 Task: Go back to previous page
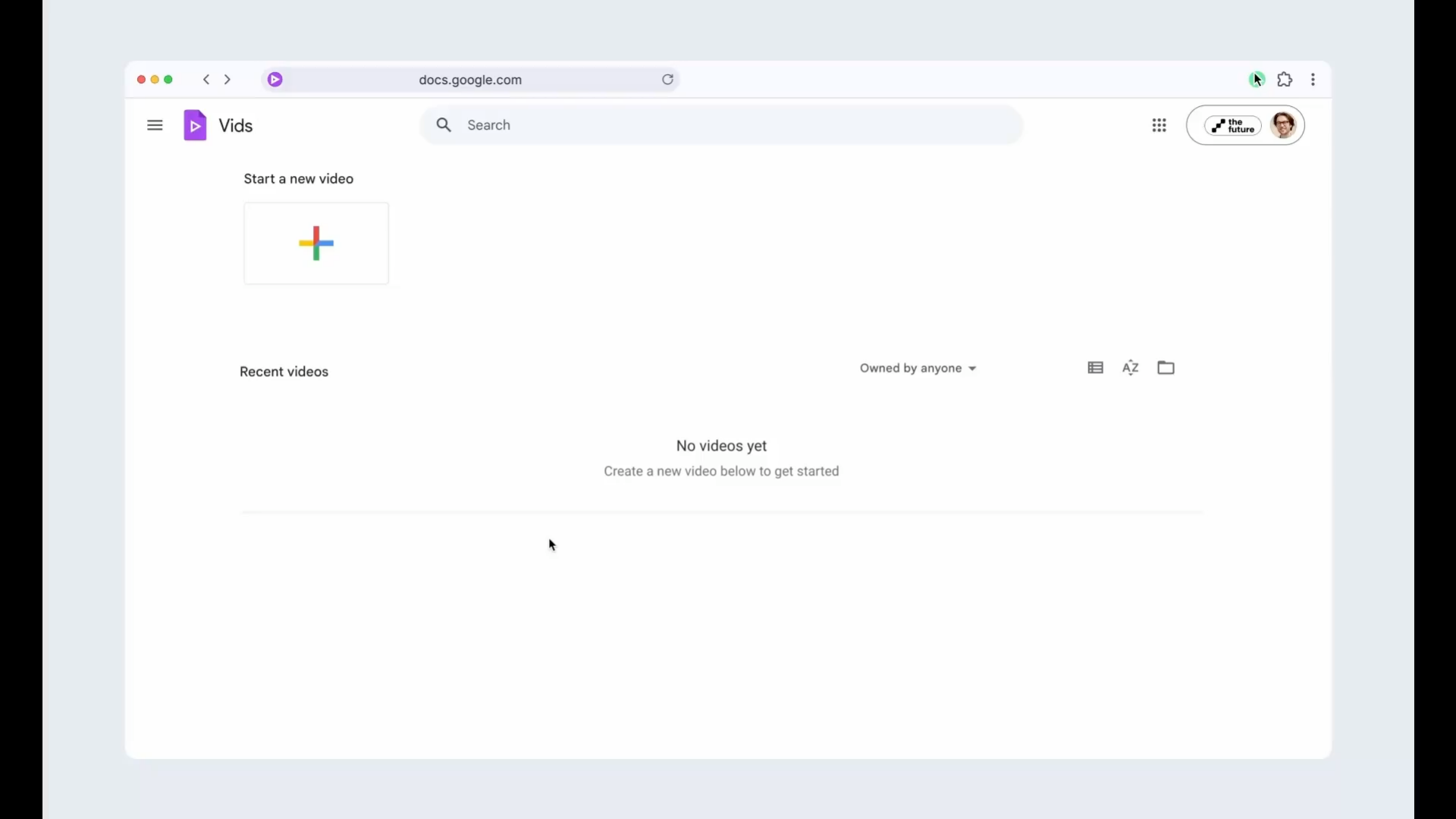click(x=206, y=80)
